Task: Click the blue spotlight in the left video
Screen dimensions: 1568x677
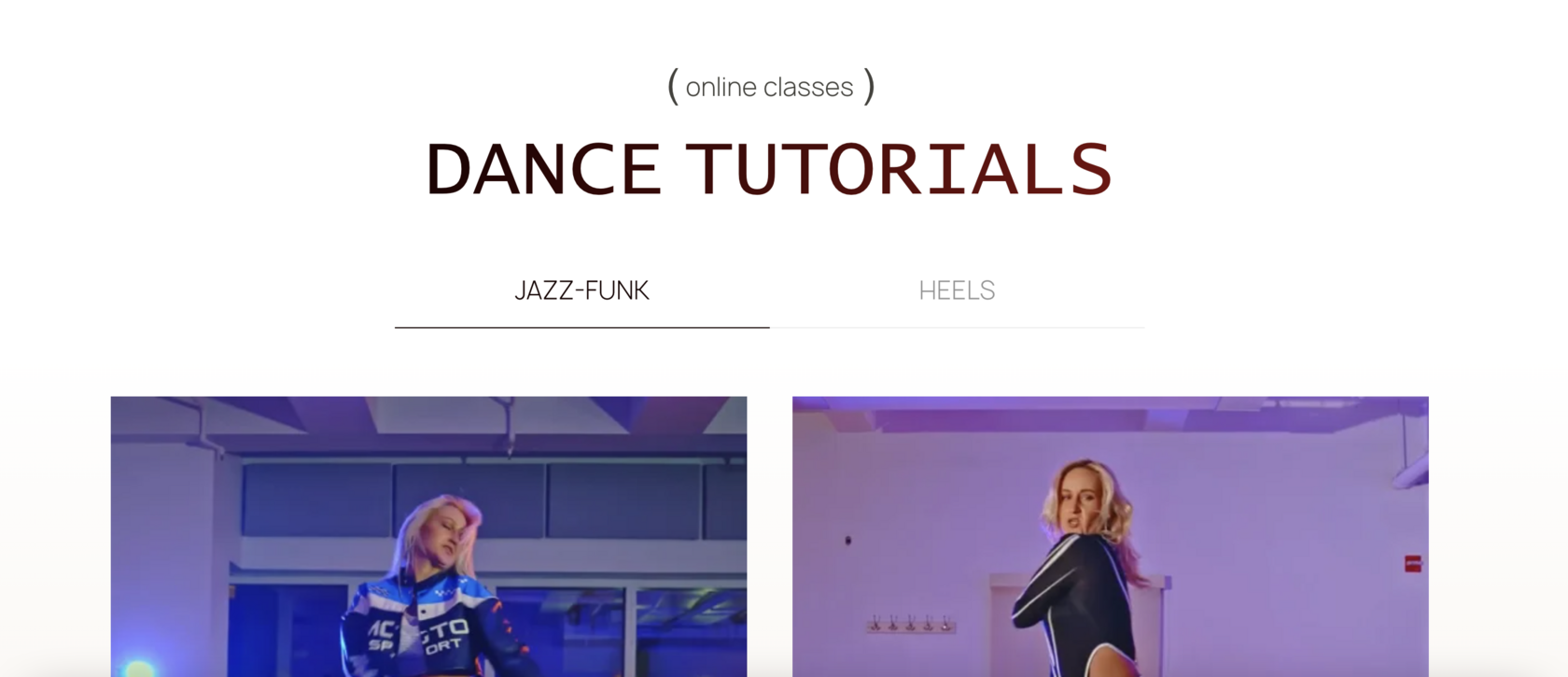Action: (x=140, y=667)
